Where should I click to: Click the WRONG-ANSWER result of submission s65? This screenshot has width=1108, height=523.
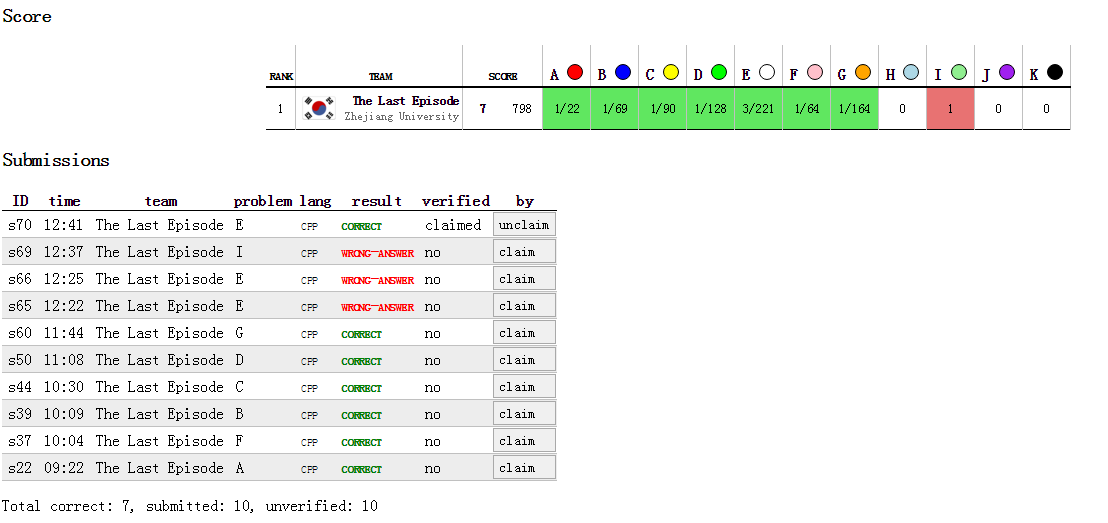(x=377, y=307)
